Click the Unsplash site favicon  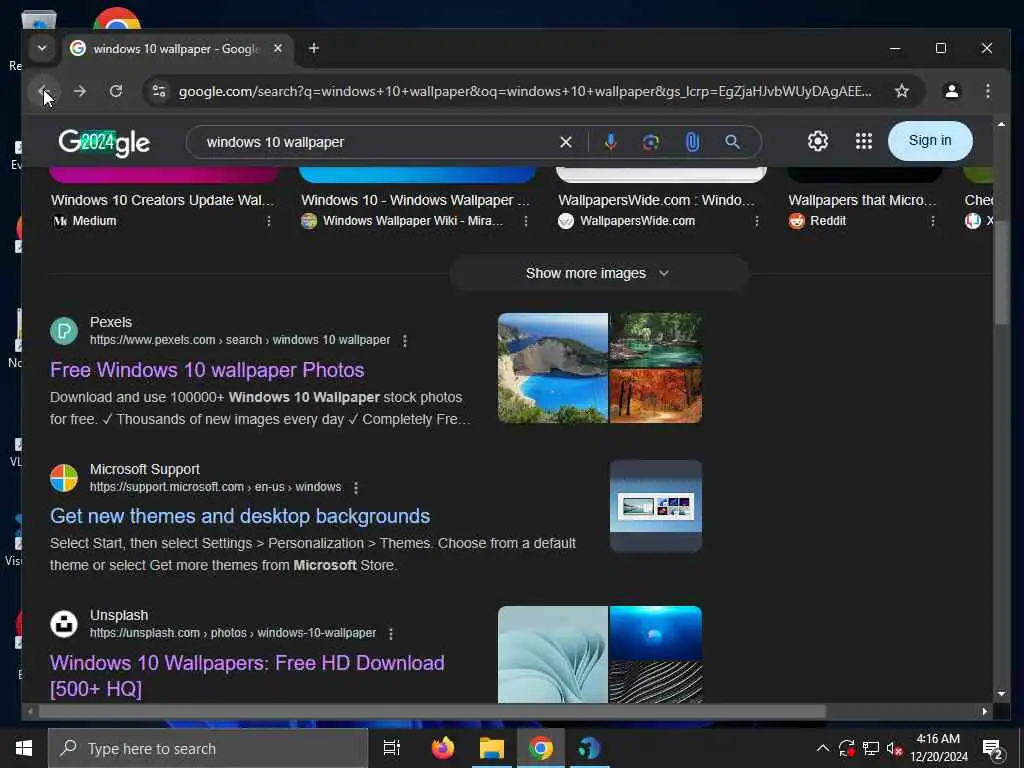64,624
